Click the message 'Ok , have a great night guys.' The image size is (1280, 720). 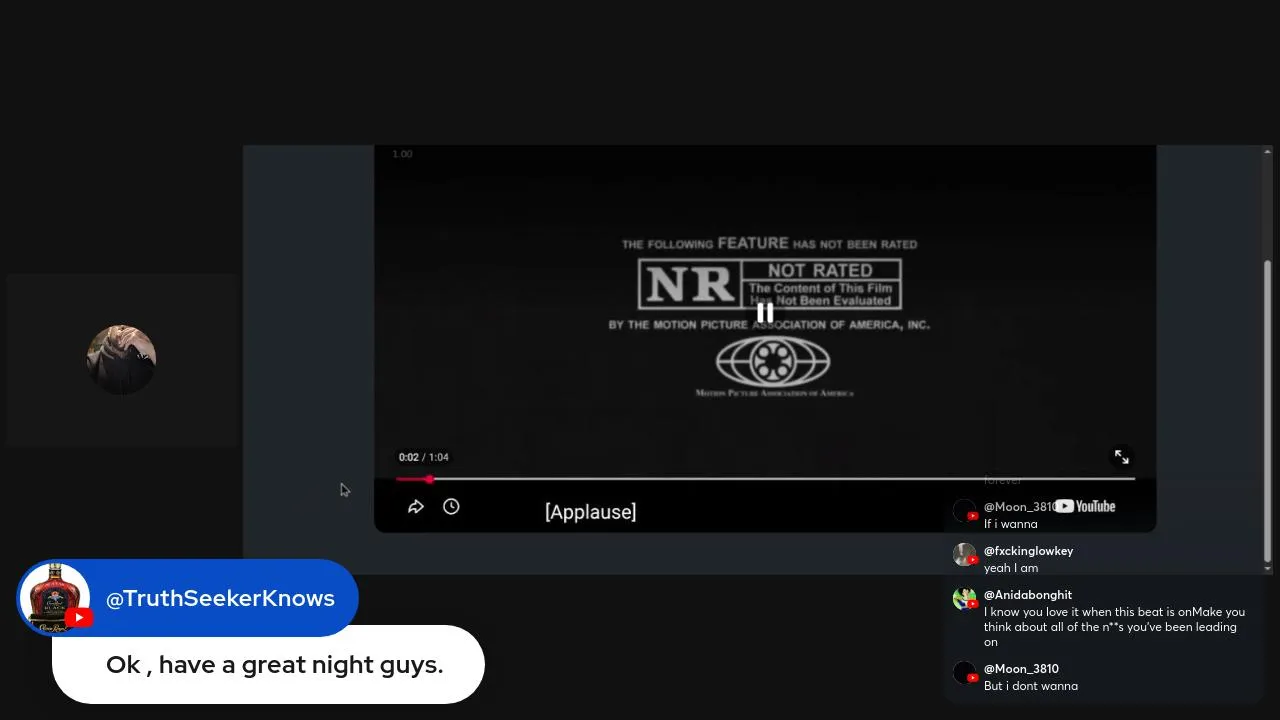point(274,665)
